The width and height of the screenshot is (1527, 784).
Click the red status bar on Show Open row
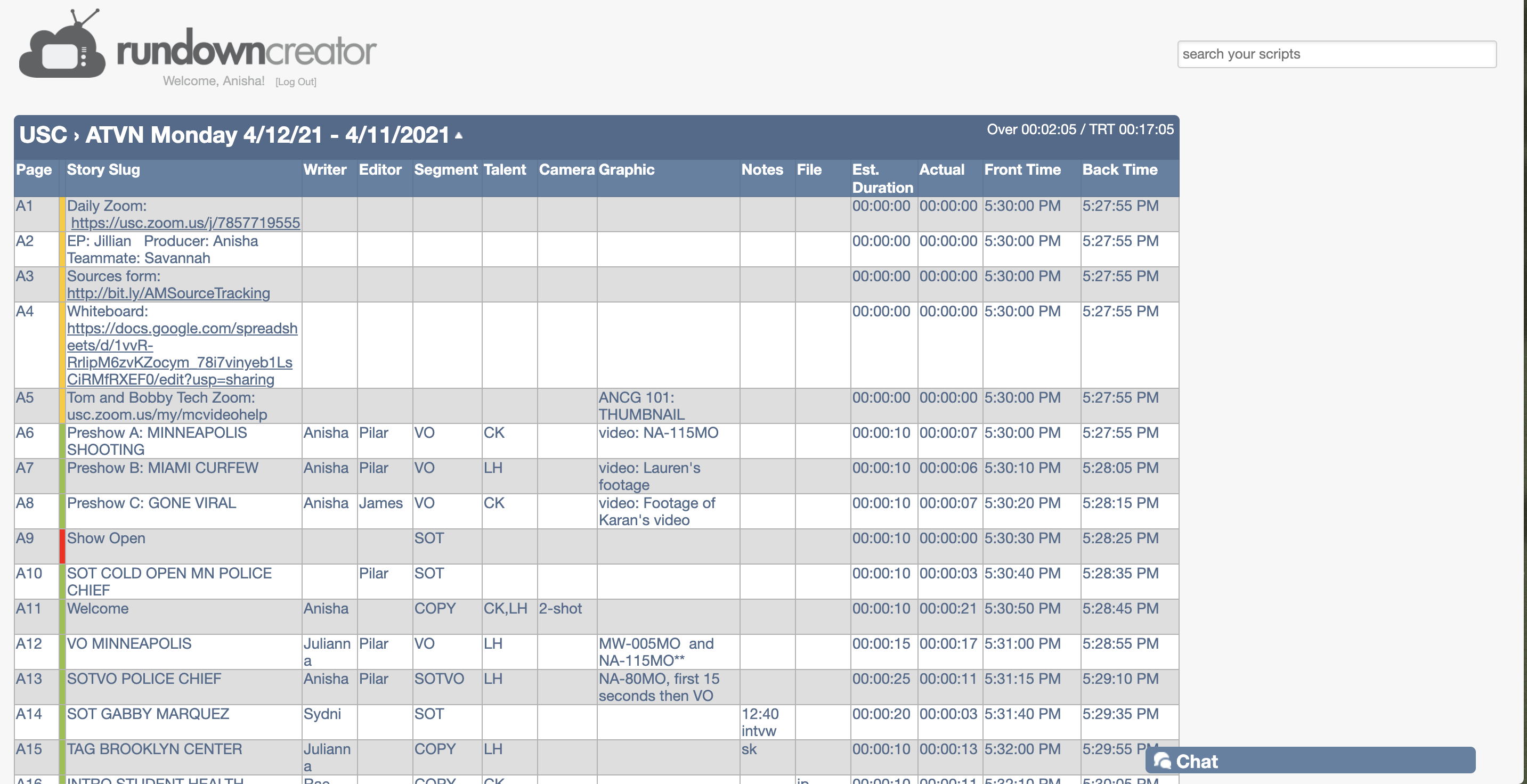point(62,546)
